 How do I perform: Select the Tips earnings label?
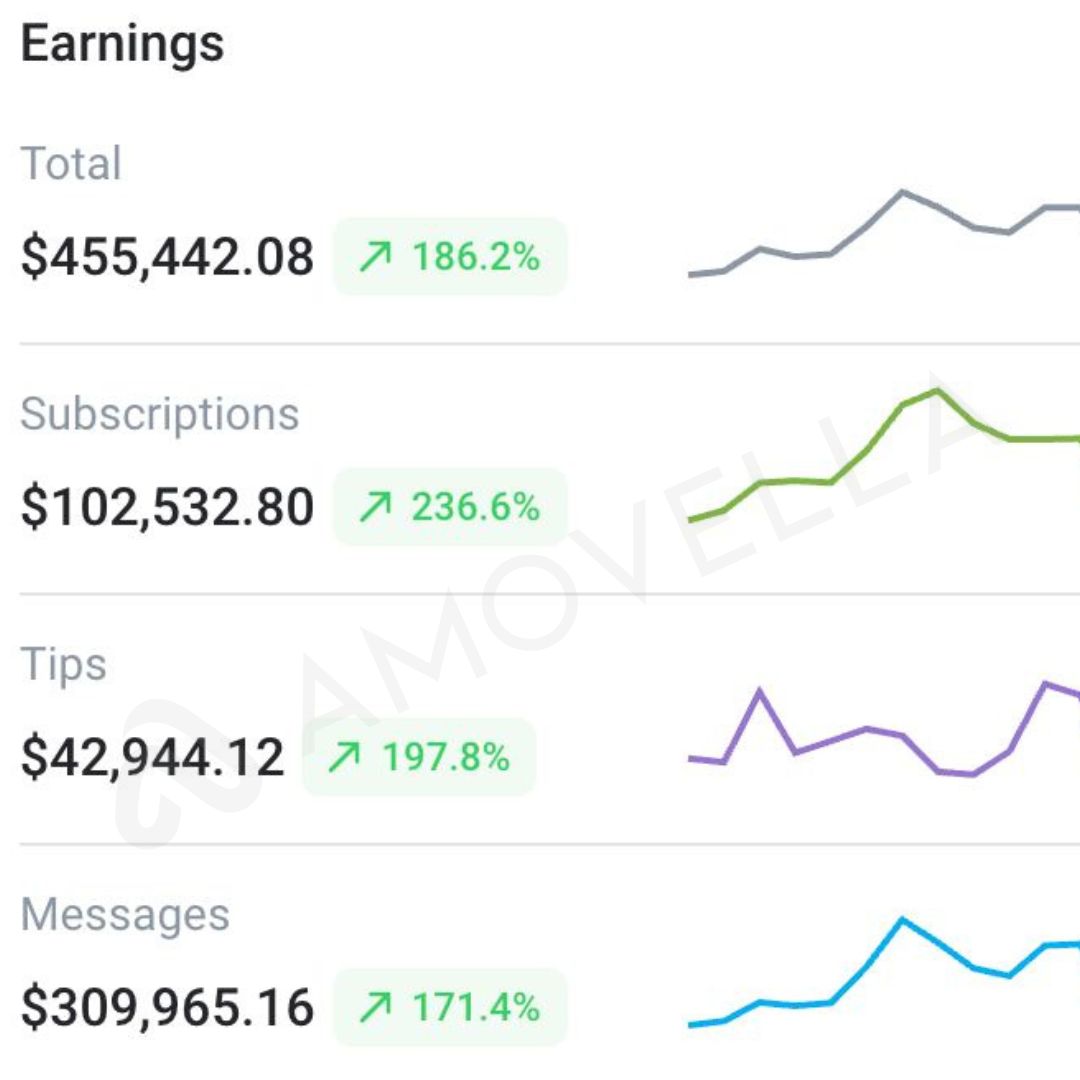point(63,664)
